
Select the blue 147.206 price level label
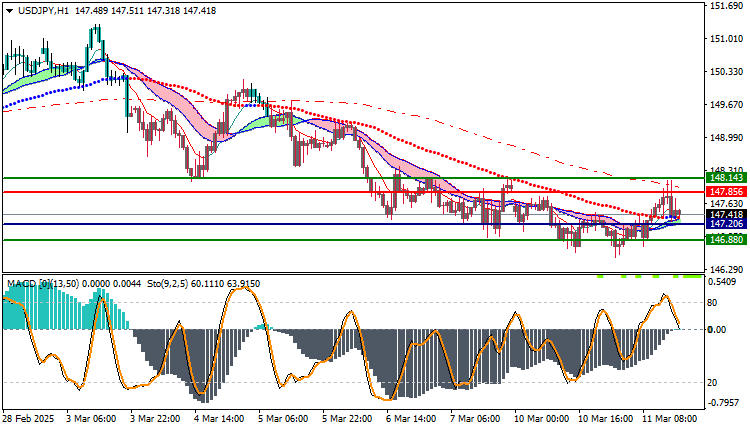pos(727,224)
